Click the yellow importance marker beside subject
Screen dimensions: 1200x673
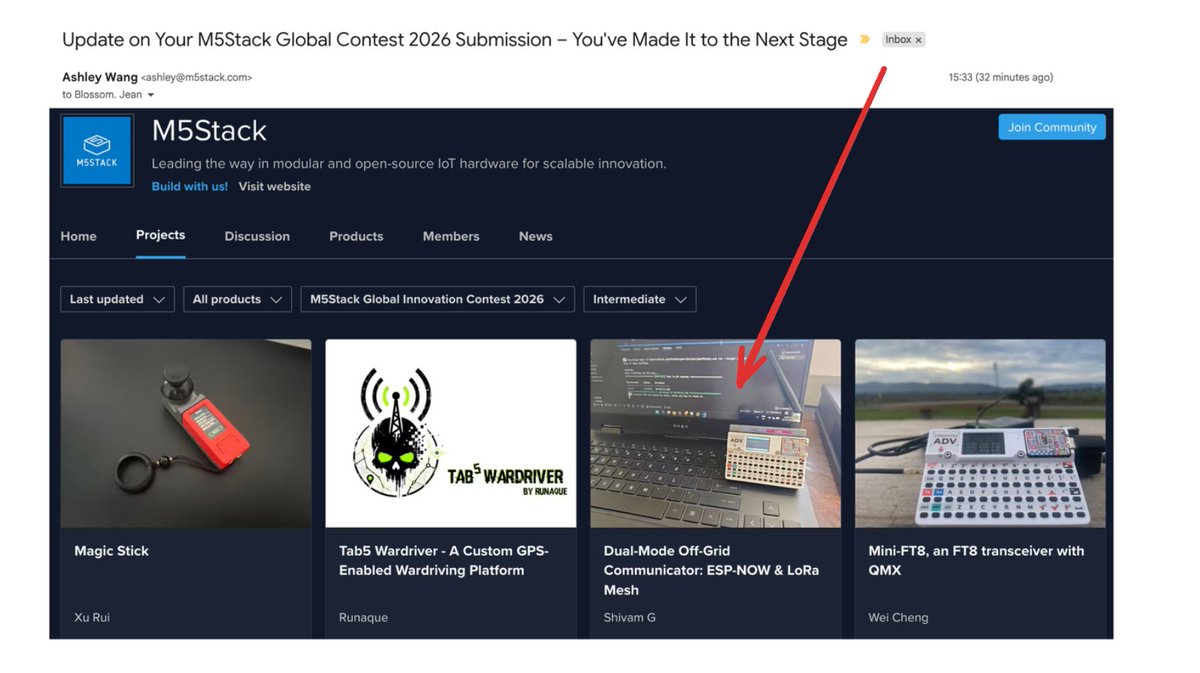[x=865, y=40]
